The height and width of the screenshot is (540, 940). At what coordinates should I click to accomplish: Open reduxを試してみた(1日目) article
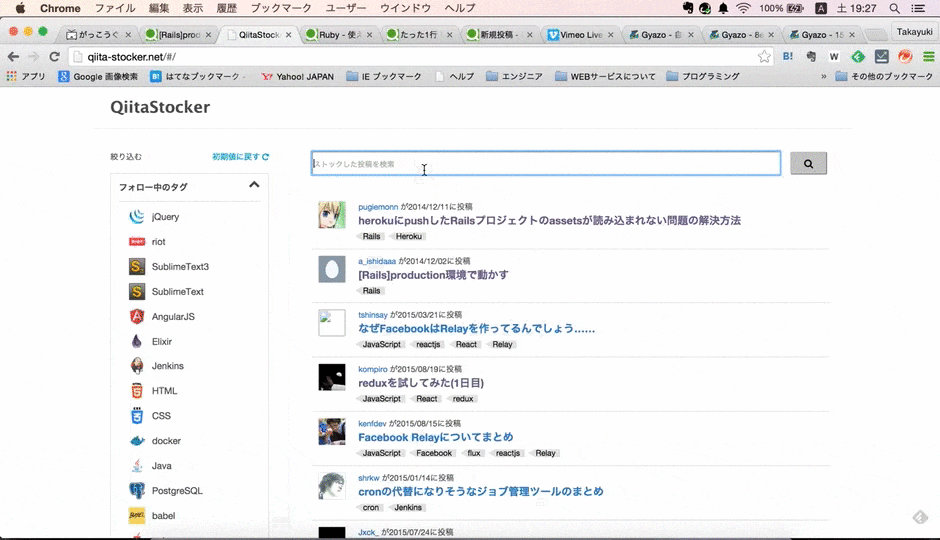pos(421,382)
